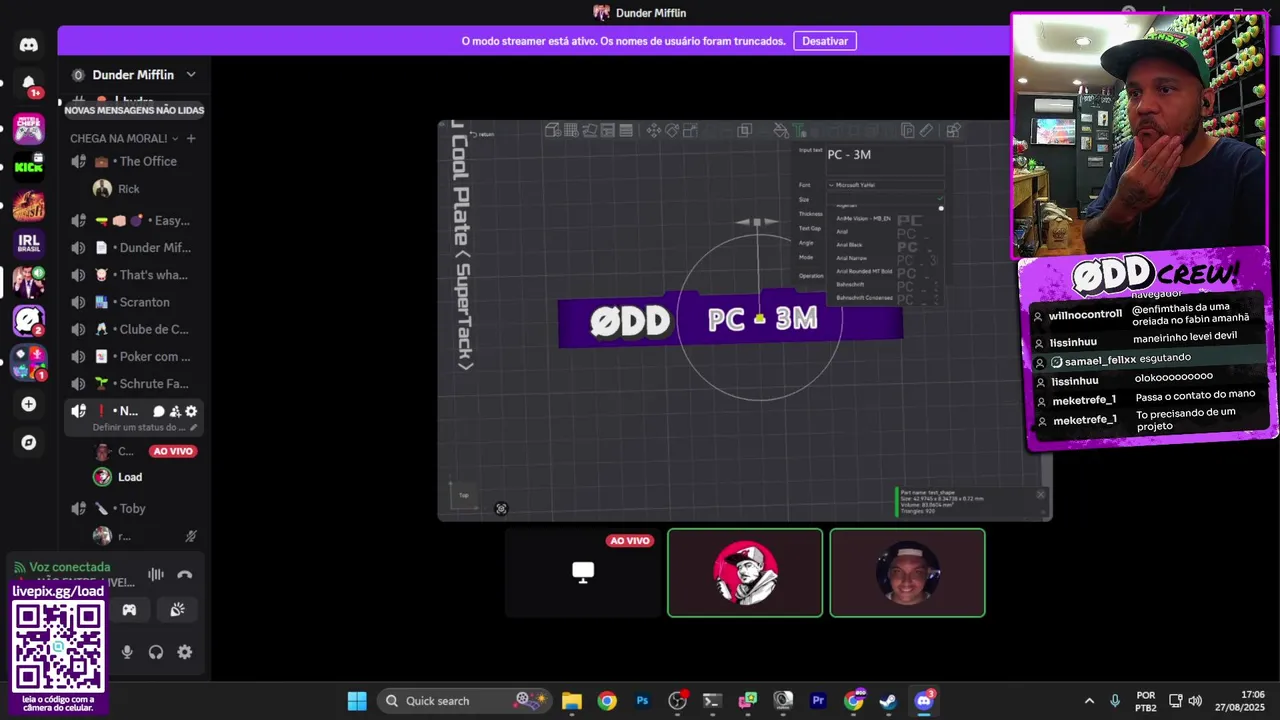Open Premiere Pro from the taskbar
This screenshot has height=720, width=1280.
pyautogui.click(x=818, y=701)
